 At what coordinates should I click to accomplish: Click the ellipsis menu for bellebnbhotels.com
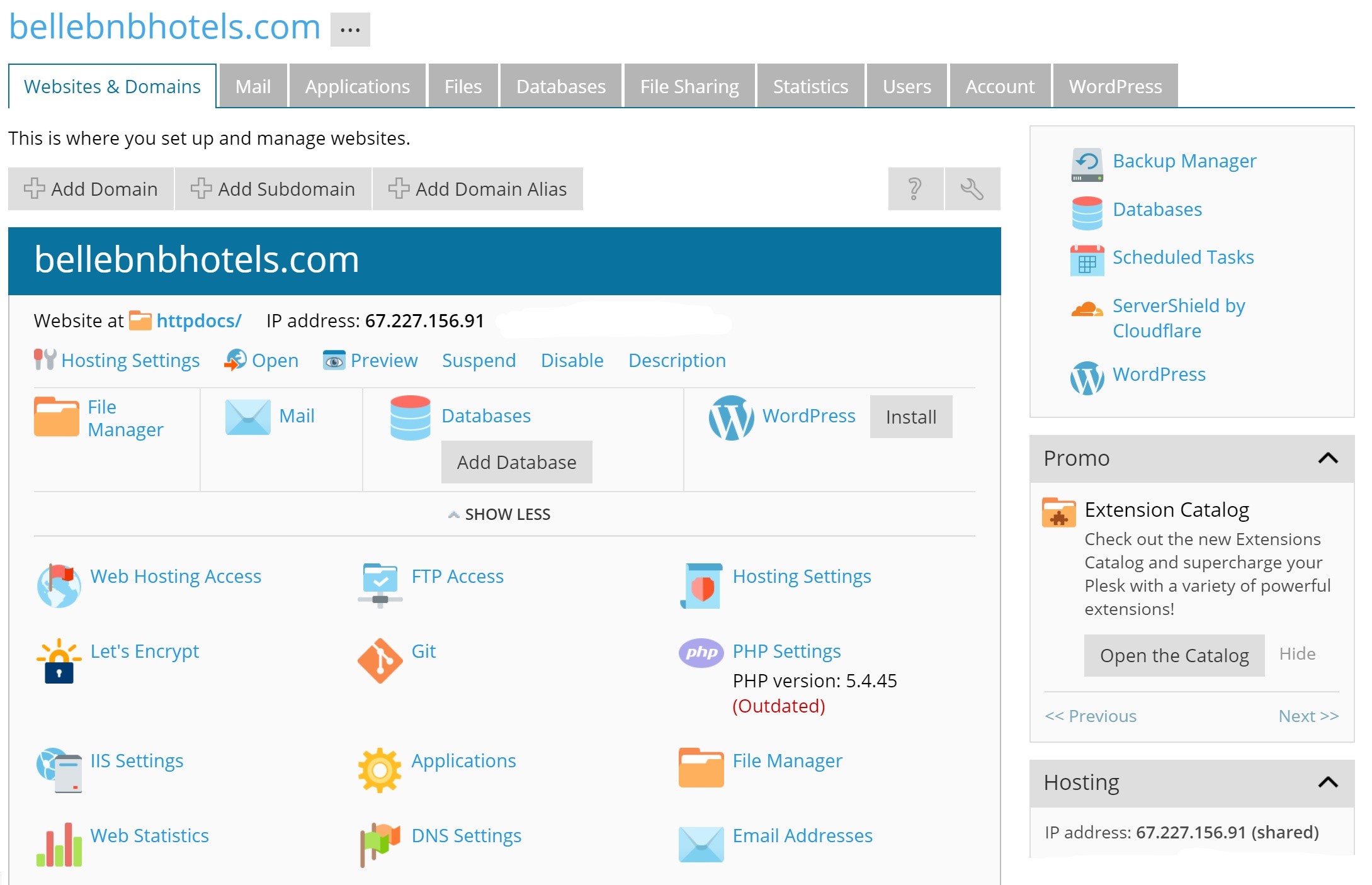pyautogui.click(x=351, y=29)
